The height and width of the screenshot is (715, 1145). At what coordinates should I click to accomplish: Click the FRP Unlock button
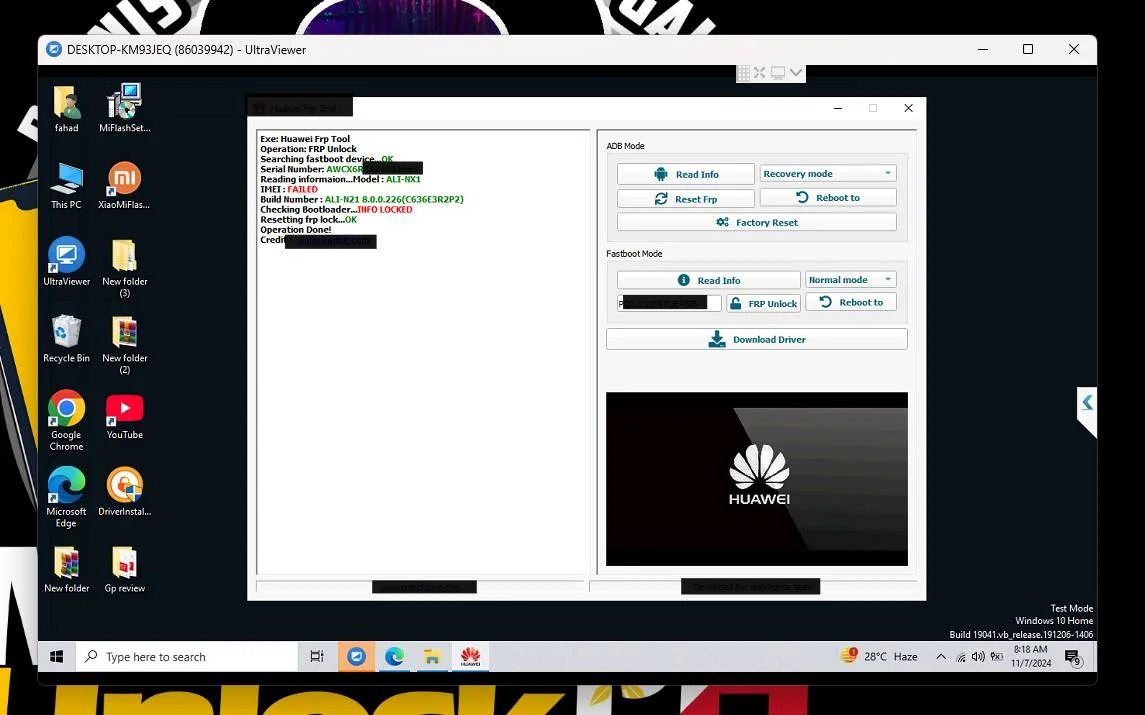pos(764,303)
